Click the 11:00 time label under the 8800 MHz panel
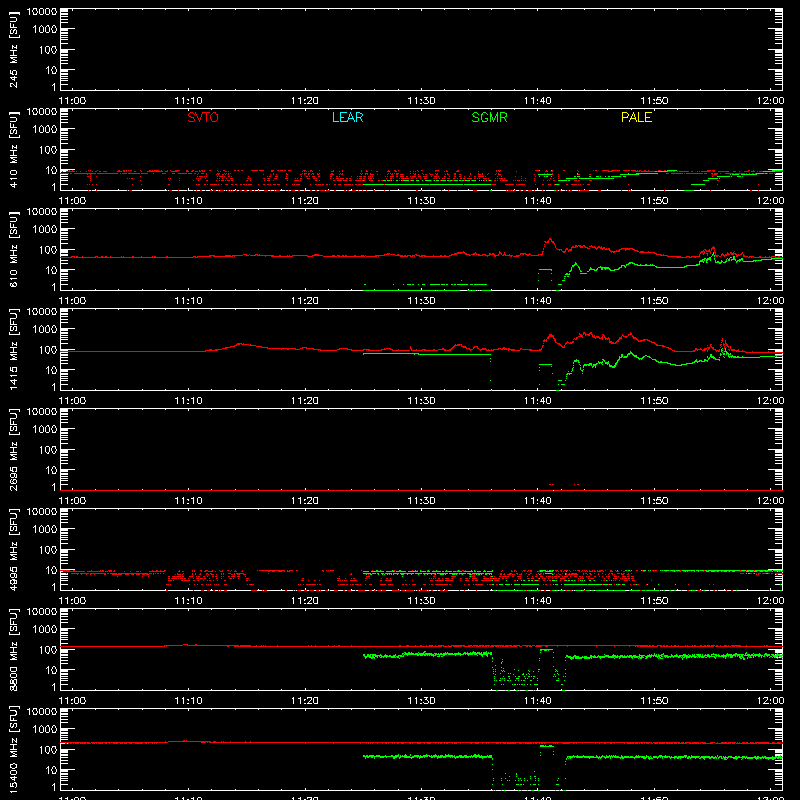Image resolution: width=800 pixels, height=800 pixels. [x=72, y=701]
